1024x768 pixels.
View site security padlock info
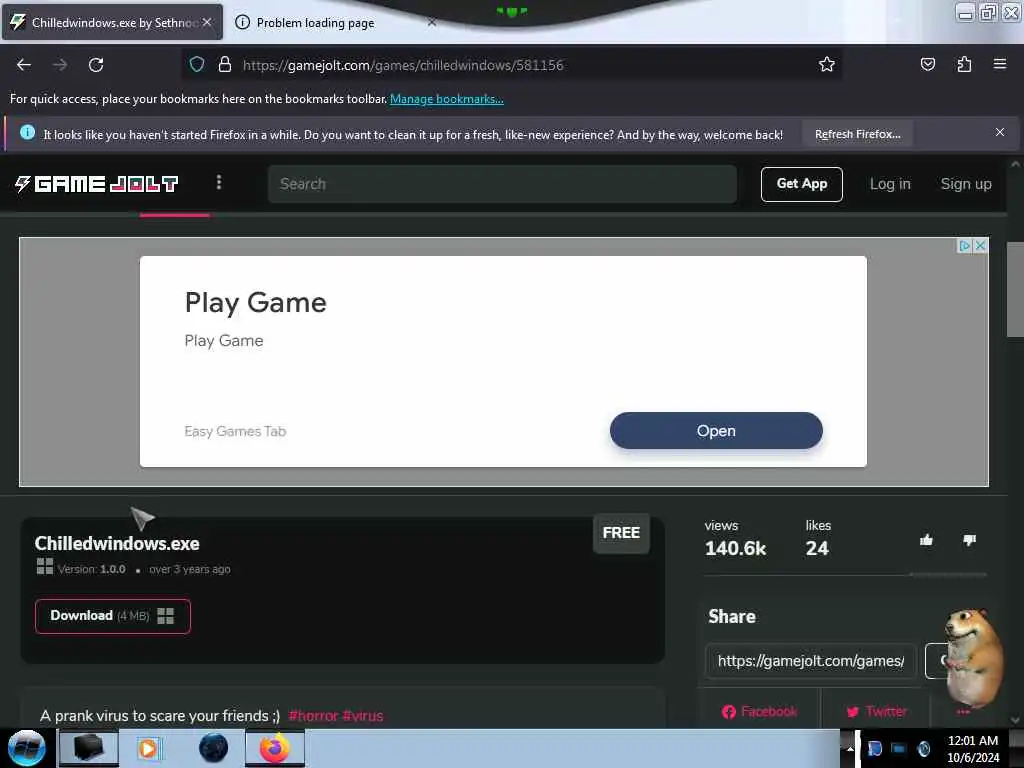[225, 64]
